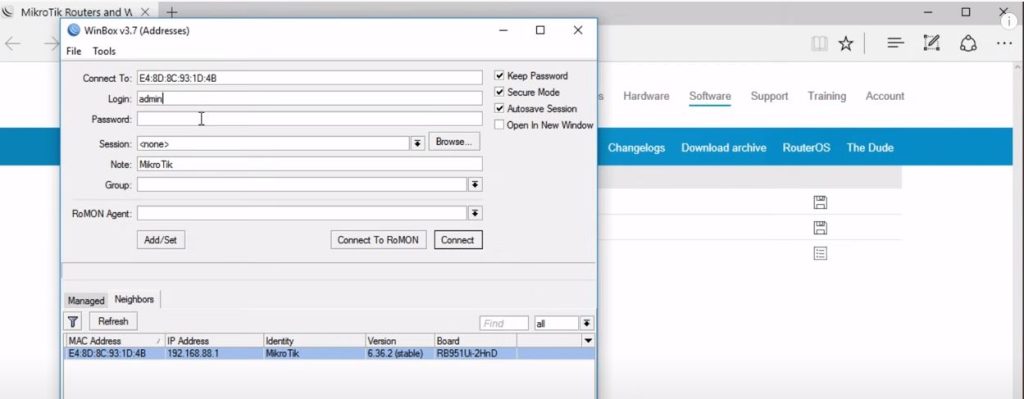Open the changelog list icon on the webpage

click(x=820, y=253)
